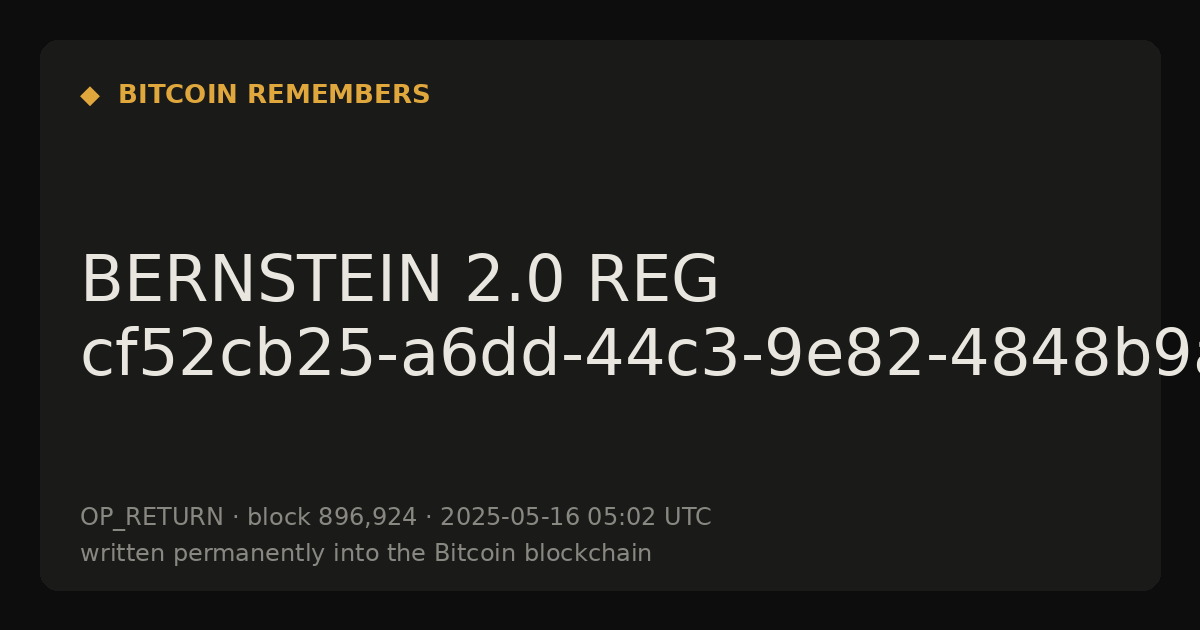The height and width of the screenshot is (630, 1200).
Task: Select the cf52cb25 segment of the ID
Action: [x=226, y=355]
